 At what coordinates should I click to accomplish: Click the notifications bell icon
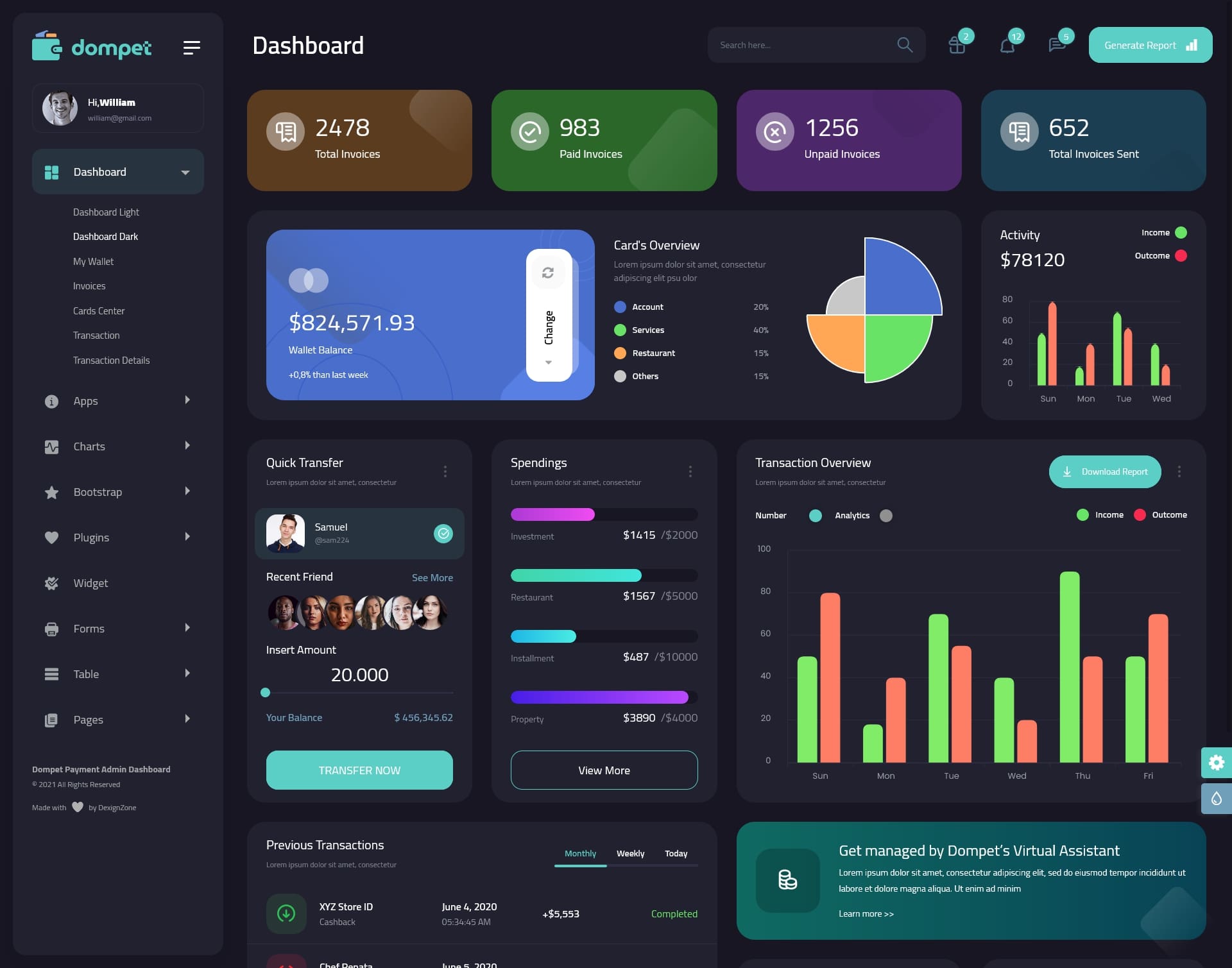tap(1006, 44)
